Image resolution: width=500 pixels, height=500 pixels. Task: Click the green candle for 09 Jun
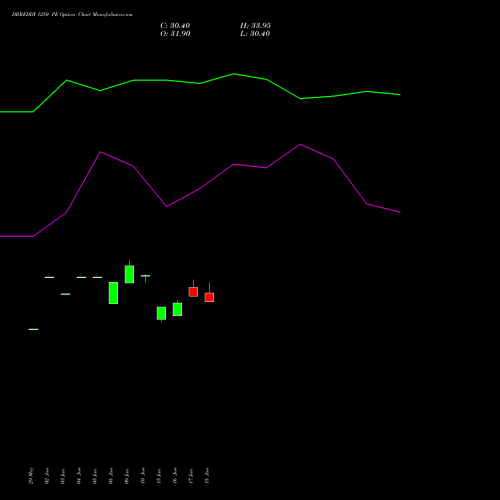pyautogui.click(x=129, y=274)
